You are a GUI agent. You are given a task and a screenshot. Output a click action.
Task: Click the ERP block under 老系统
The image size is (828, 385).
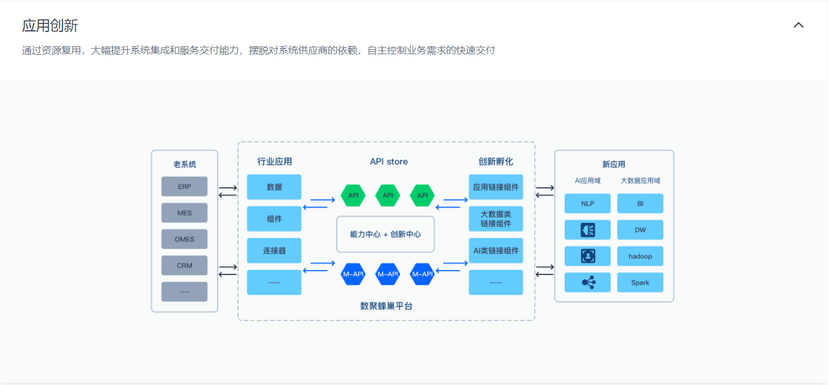[184, 186]
